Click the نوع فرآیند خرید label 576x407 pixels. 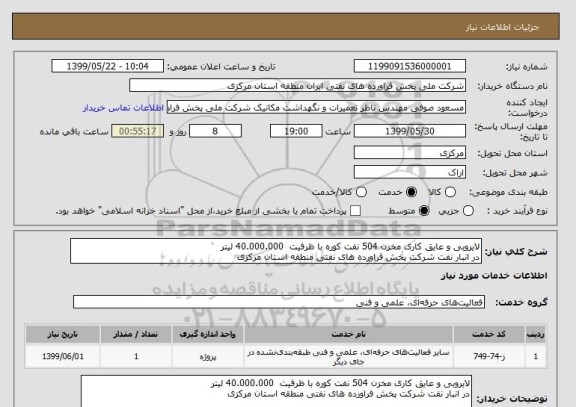(517, 211)
